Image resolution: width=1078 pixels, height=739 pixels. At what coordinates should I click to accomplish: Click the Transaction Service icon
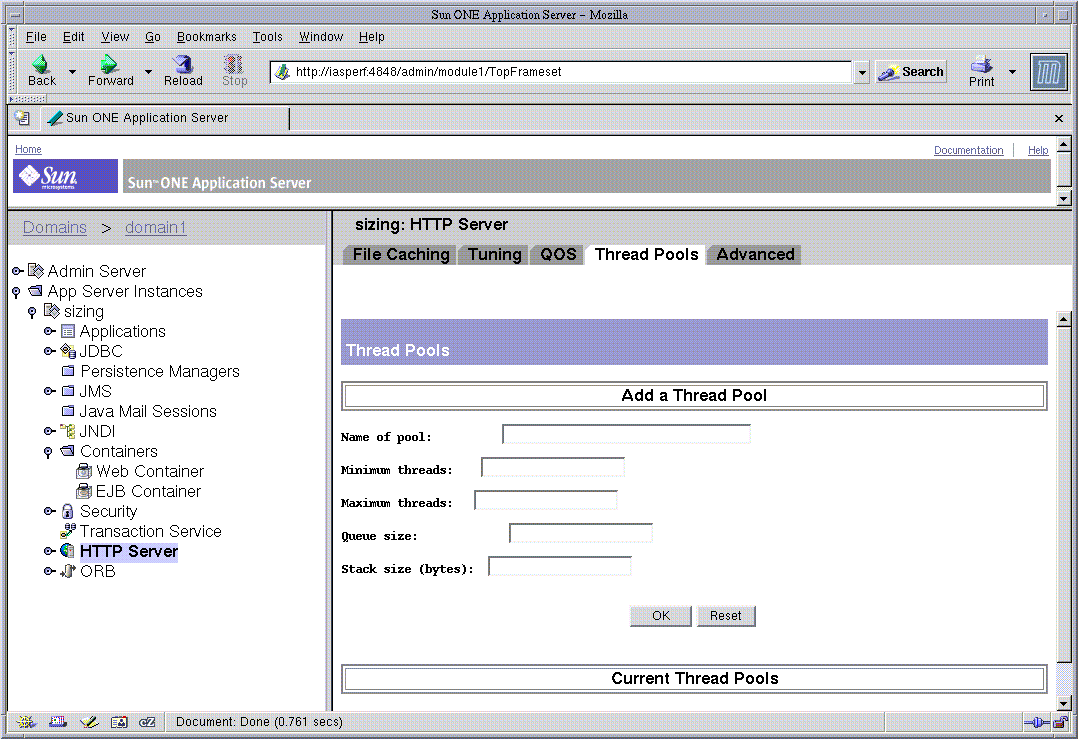67,531
